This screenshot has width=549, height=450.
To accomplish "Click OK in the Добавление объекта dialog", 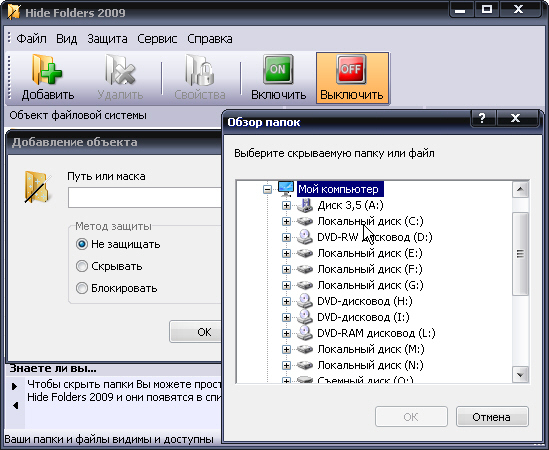I will (x=195, y=331).
